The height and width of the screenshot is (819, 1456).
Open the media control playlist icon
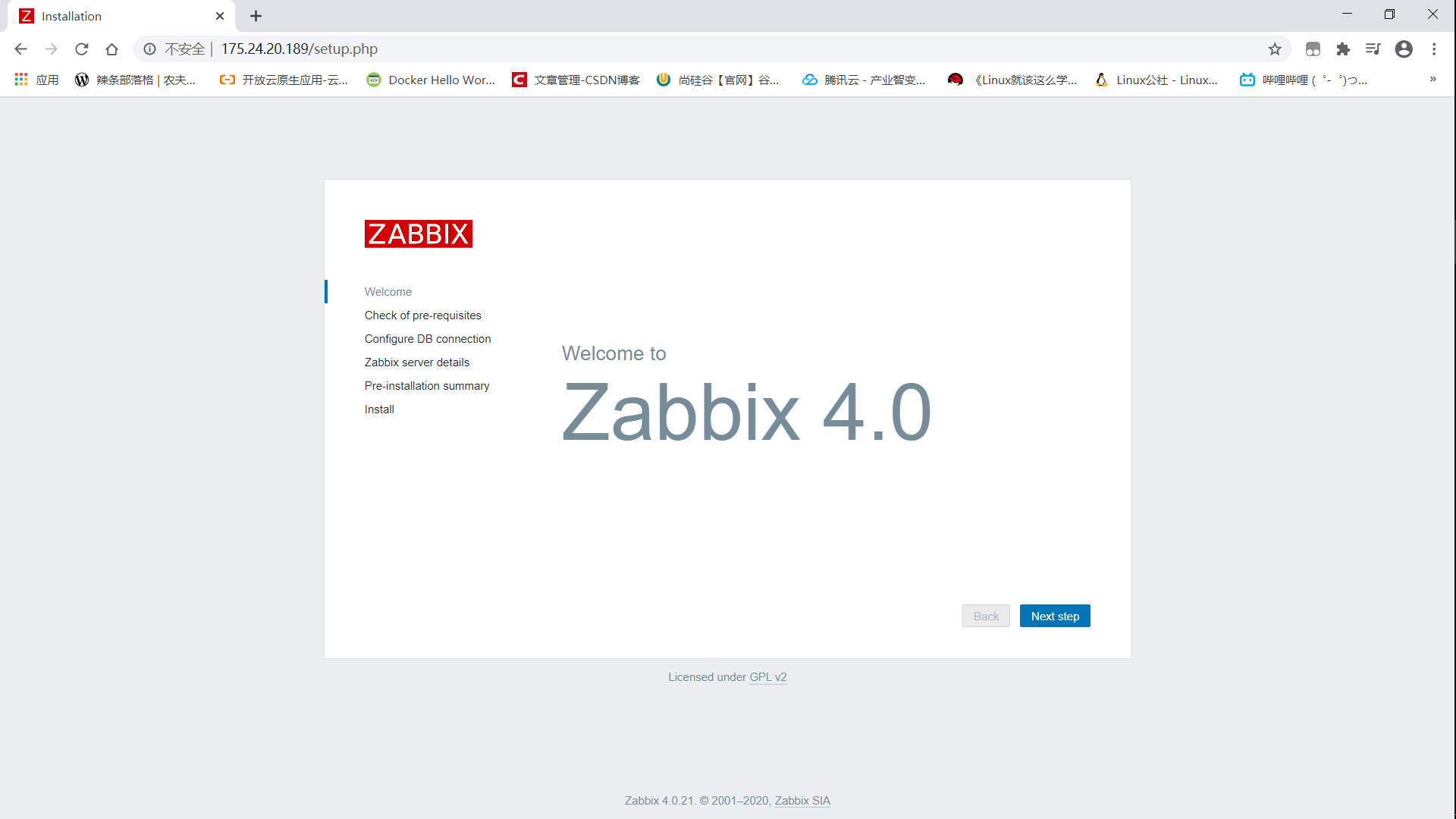coord(1373,49)
